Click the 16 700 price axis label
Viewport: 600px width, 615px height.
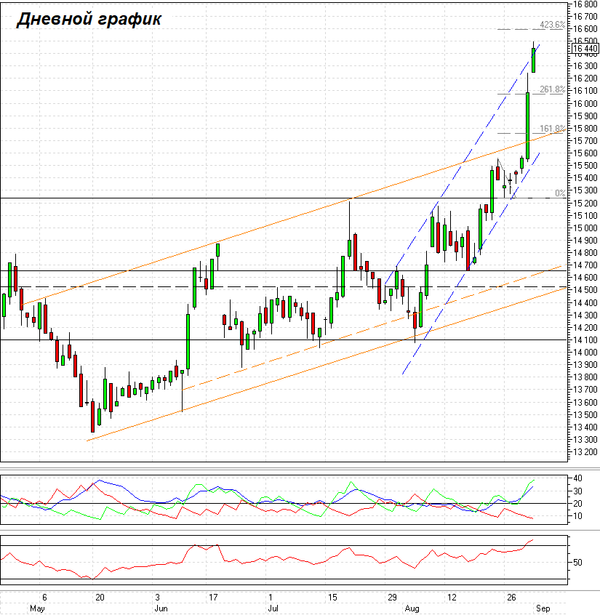[585, 16]
